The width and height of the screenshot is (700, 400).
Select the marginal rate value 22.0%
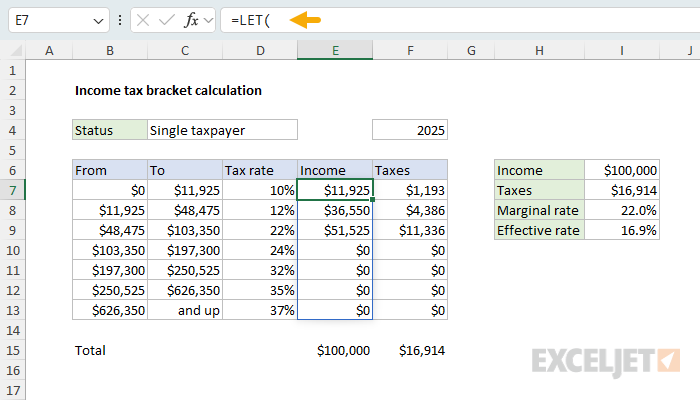point(622,210)
